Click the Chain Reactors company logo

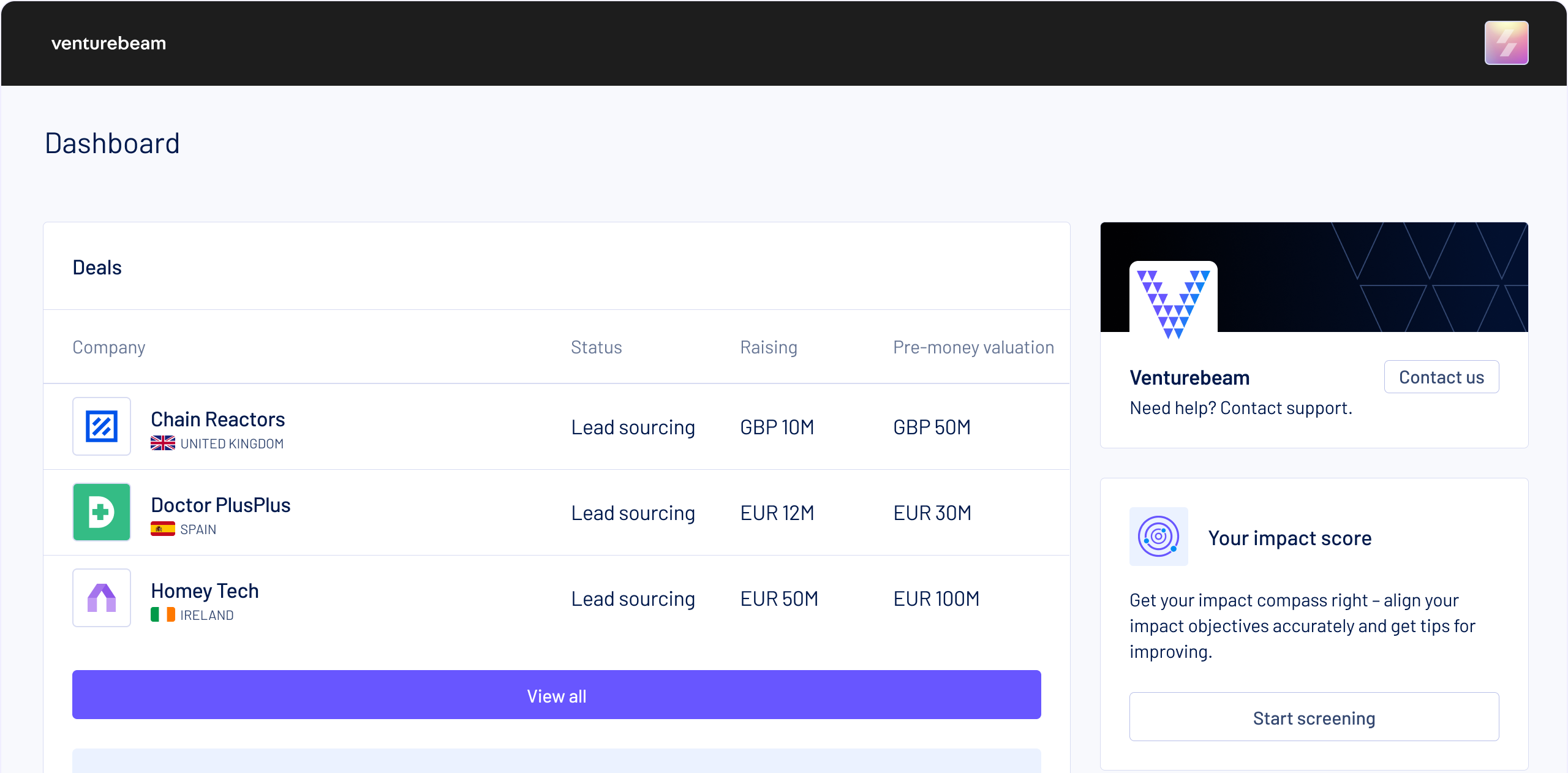102,426
